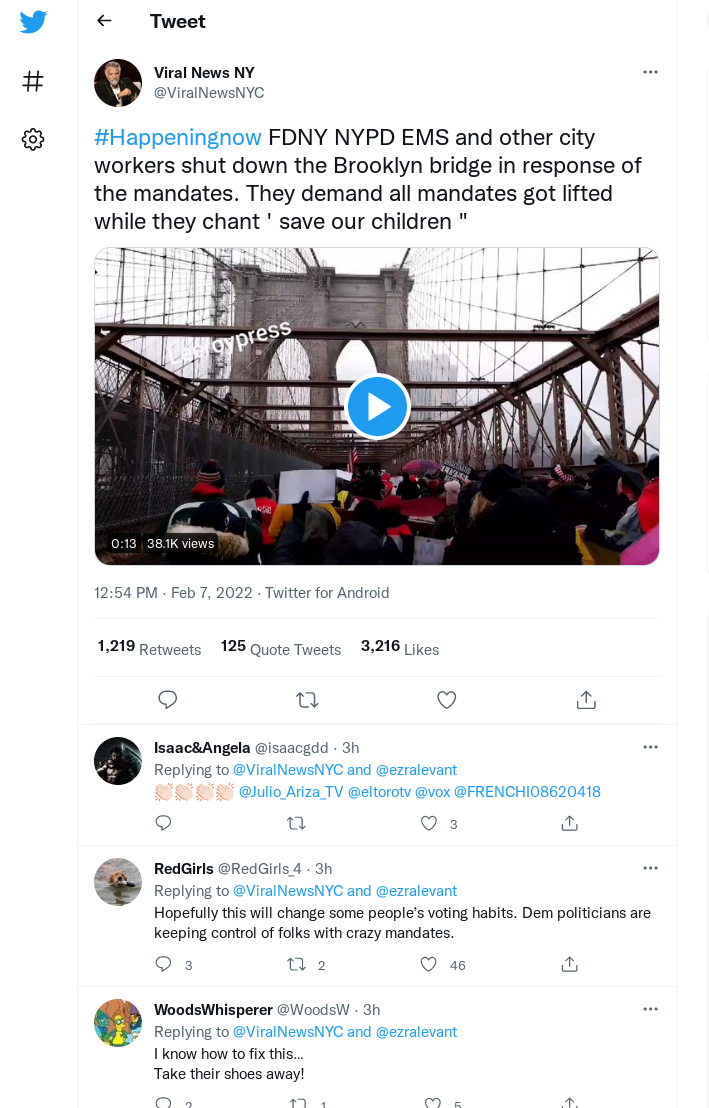Click the #Happeningnow hashtag link
The height and width of the screenshot is (1108, 709).
[178, 137]
